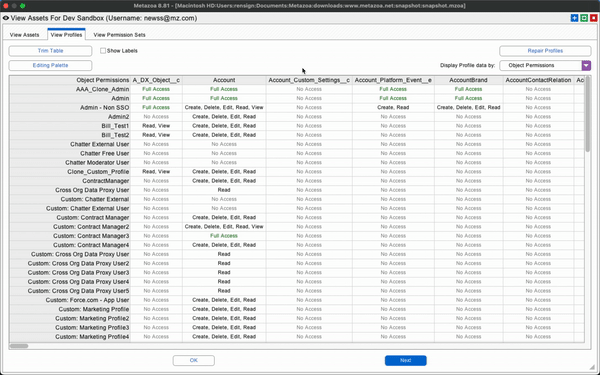This screenshot has height=375, width=600.
Task: Click Cross Org Data Proxy User's Read cell
Action: click(224, 190)
